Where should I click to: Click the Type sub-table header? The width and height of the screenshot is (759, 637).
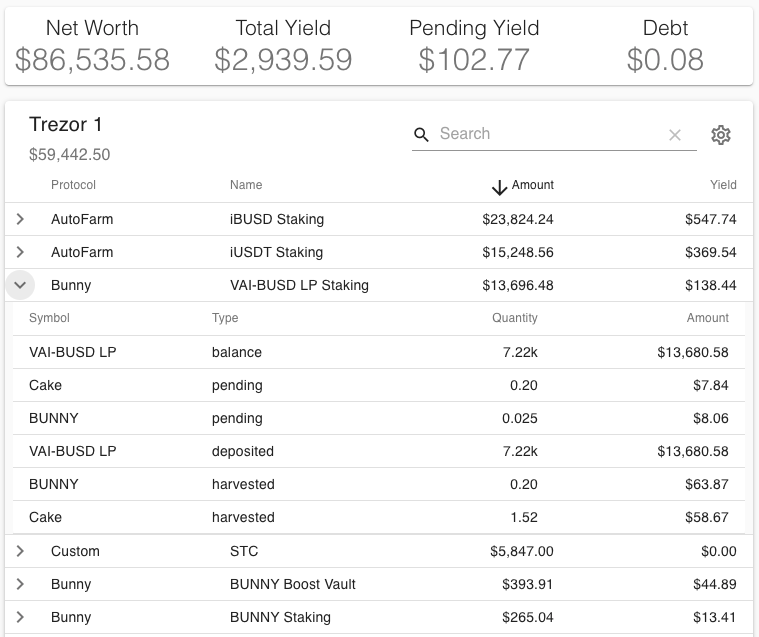coord(225,318)
